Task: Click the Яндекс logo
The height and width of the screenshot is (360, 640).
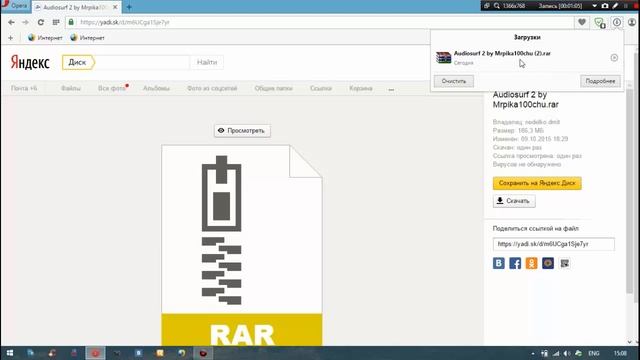Action: (30, 62)
